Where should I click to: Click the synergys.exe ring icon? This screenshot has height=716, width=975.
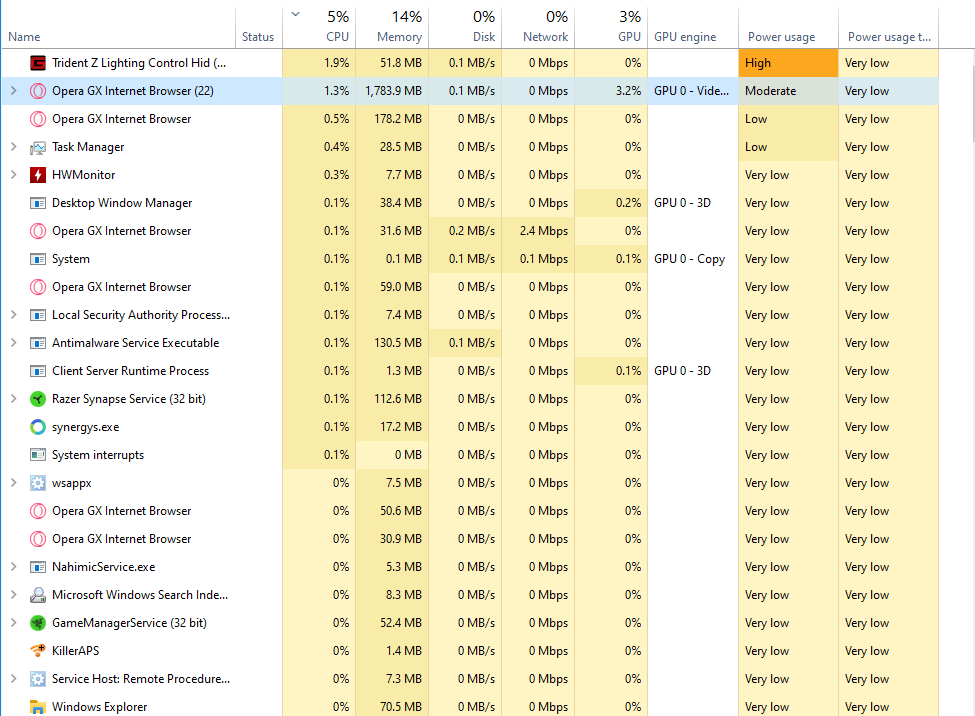(38, 427)
